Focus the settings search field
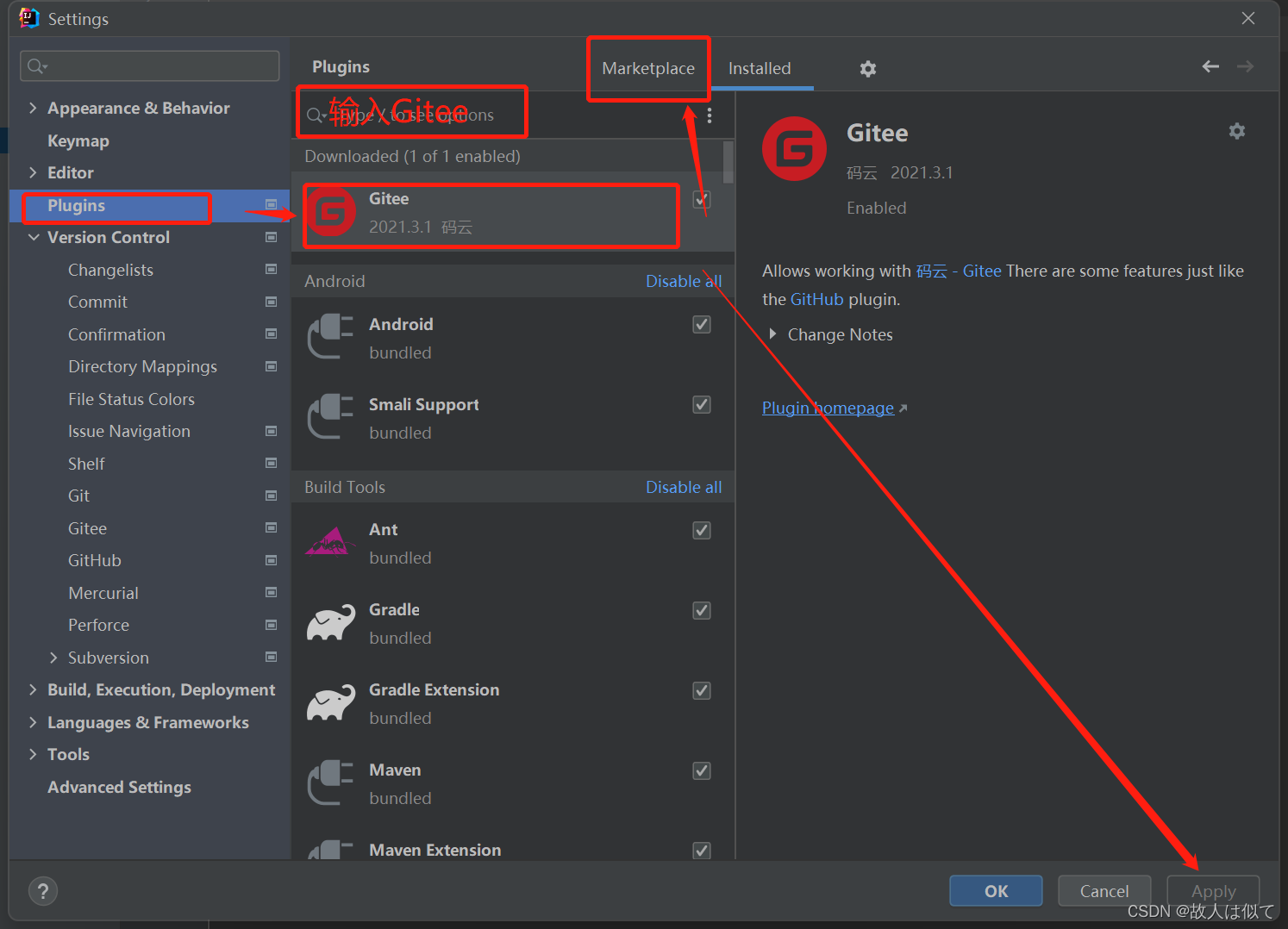1288x929 pixels. pos(149,66)
